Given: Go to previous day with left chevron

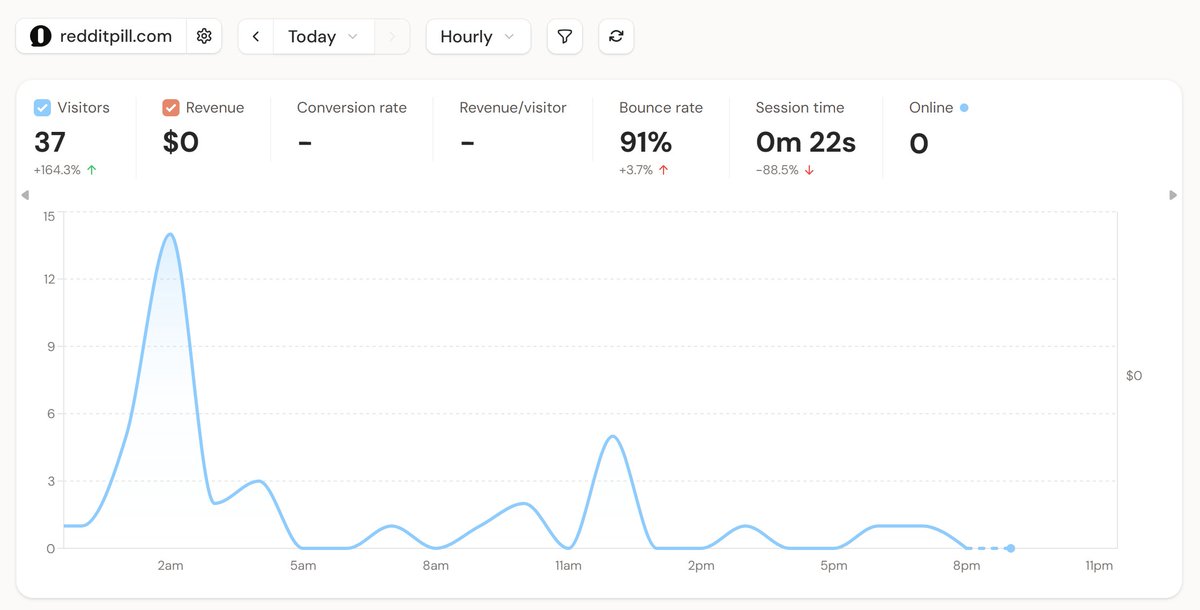Looking at the screenshot, I should tap(256, 36).
